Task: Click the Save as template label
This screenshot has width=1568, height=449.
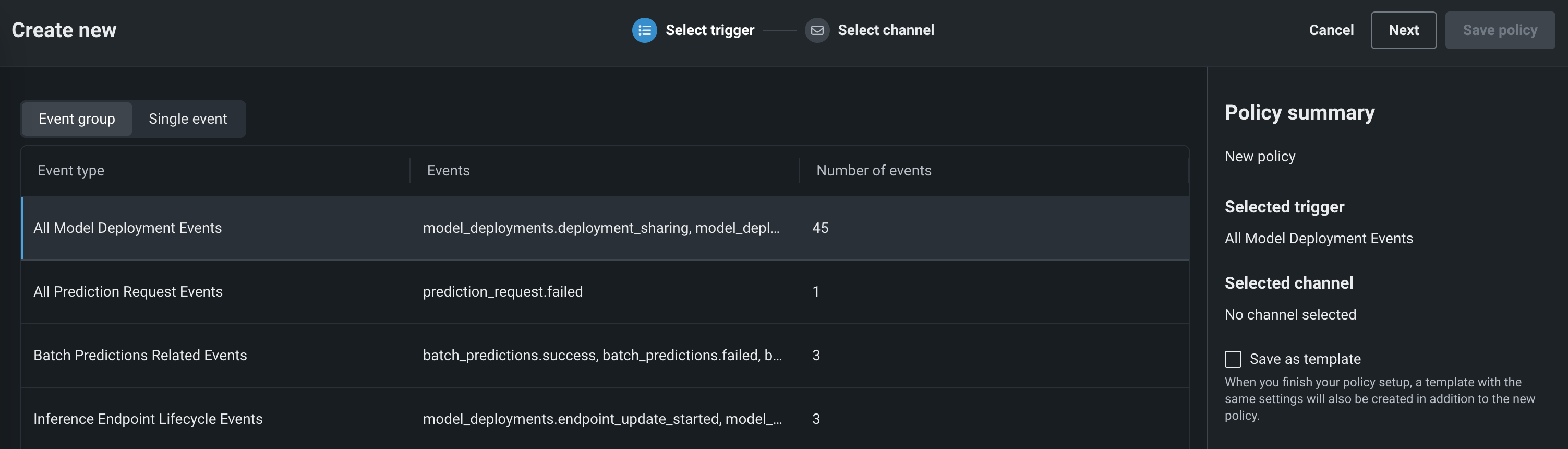Action: 1305,359
